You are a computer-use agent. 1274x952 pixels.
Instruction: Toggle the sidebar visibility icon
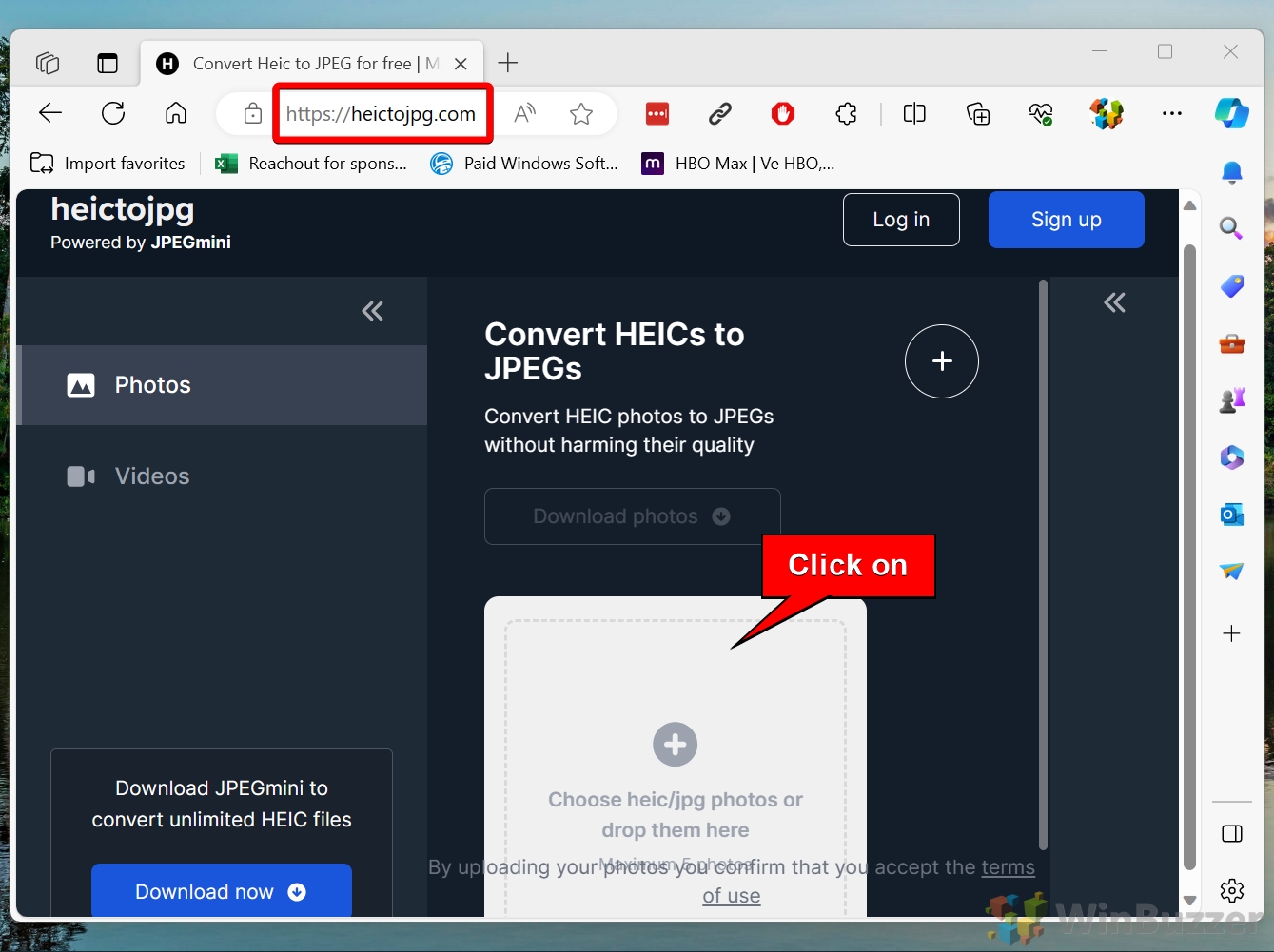pyautogui.click(x=1232, y=834)
